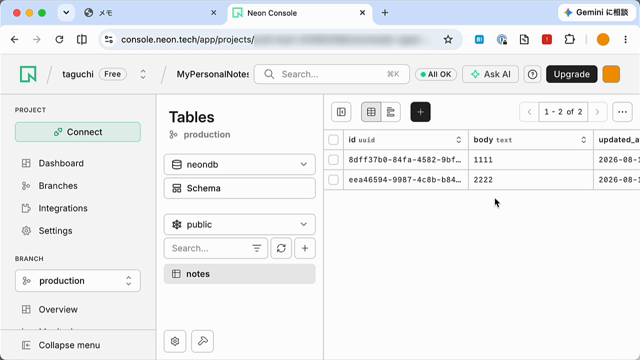Toggle the side panel icon
The image size is (640, 360).
341,112
